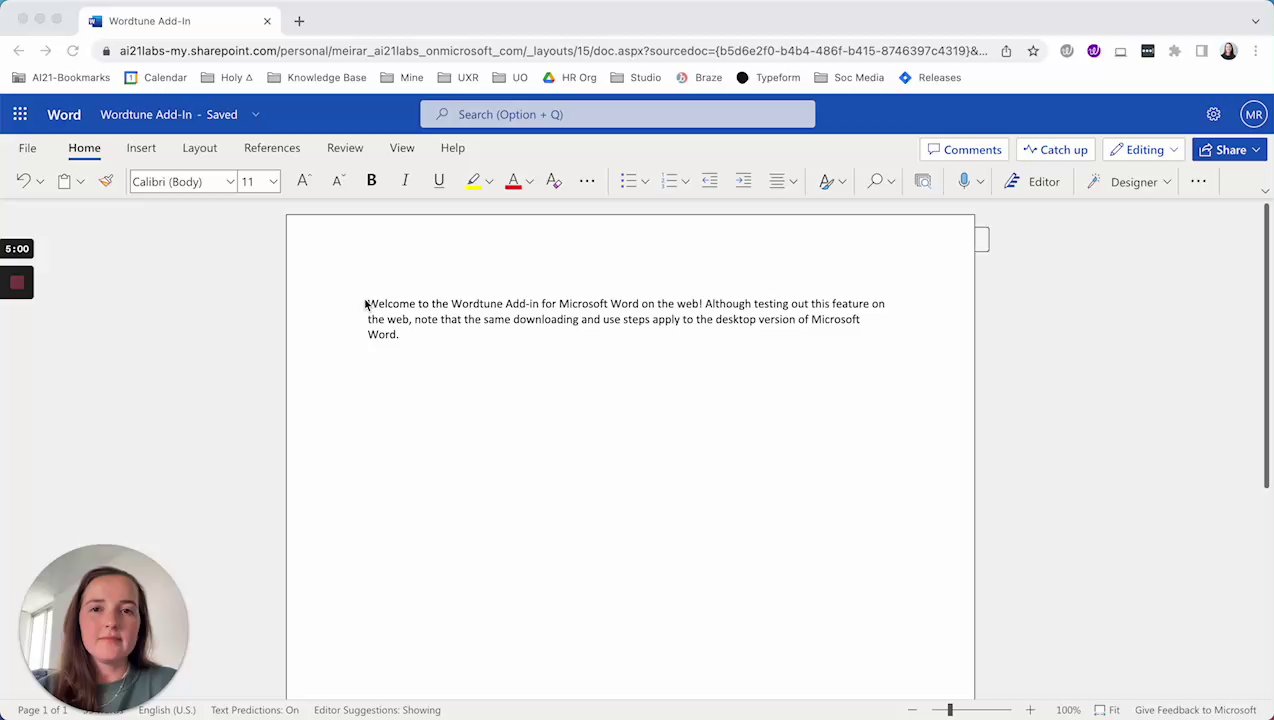The height and width of the screenshot is (720, 1274).
Task: Increase font size with grow-font icon
Action: coord(304,181)
